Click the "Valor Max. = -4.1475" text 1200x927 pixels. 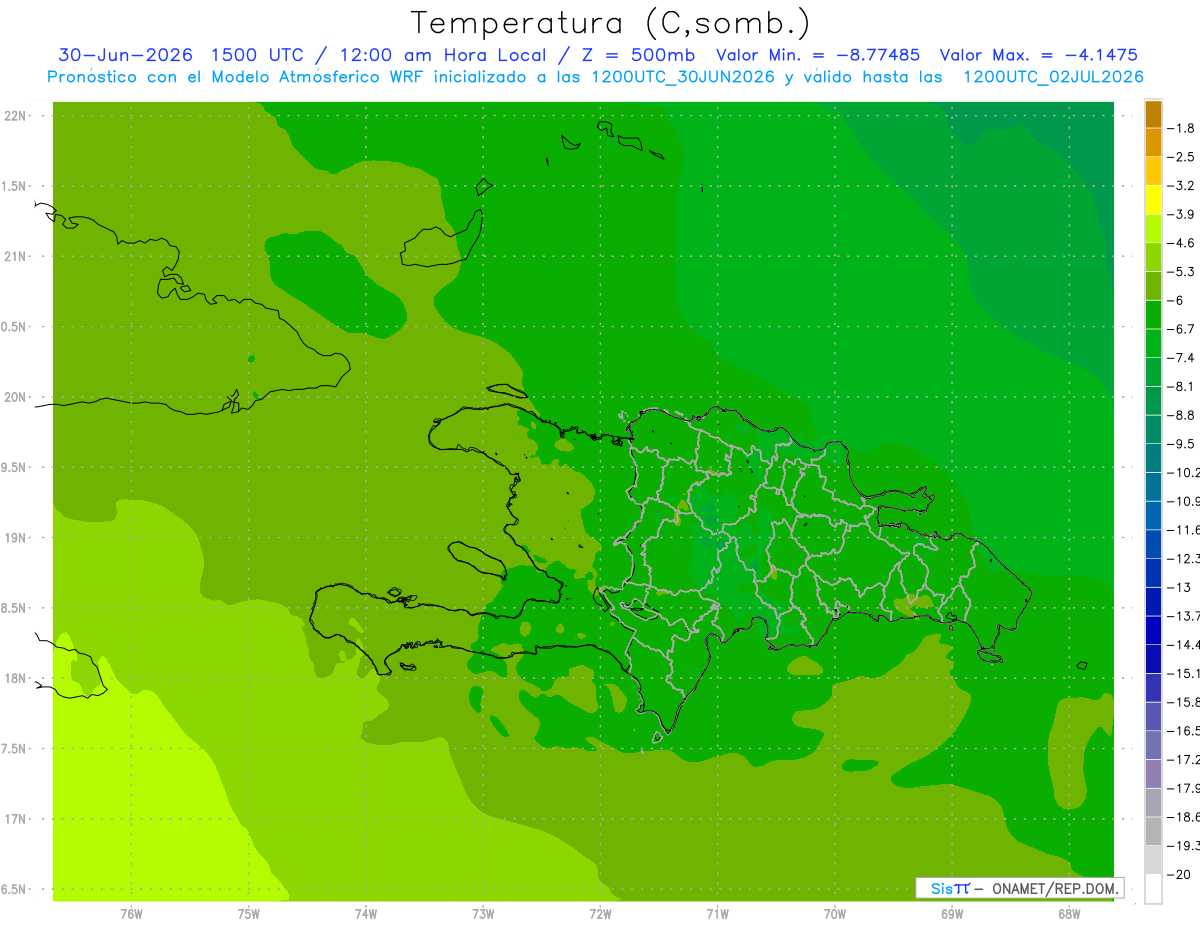(x=1039, y=55)
